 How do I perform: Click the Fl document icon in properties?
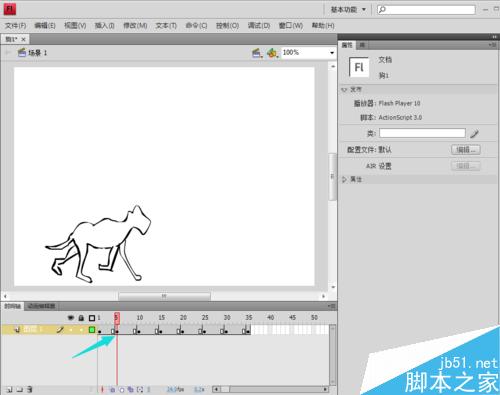tap(359, 67)
